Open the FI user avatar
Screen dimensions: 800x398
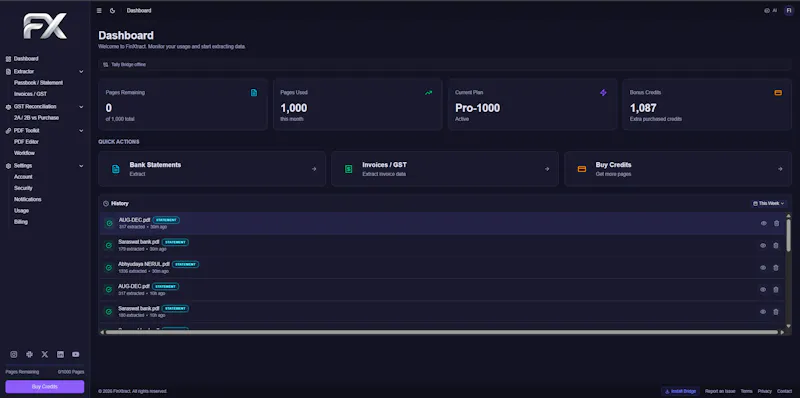coord(789,10)
